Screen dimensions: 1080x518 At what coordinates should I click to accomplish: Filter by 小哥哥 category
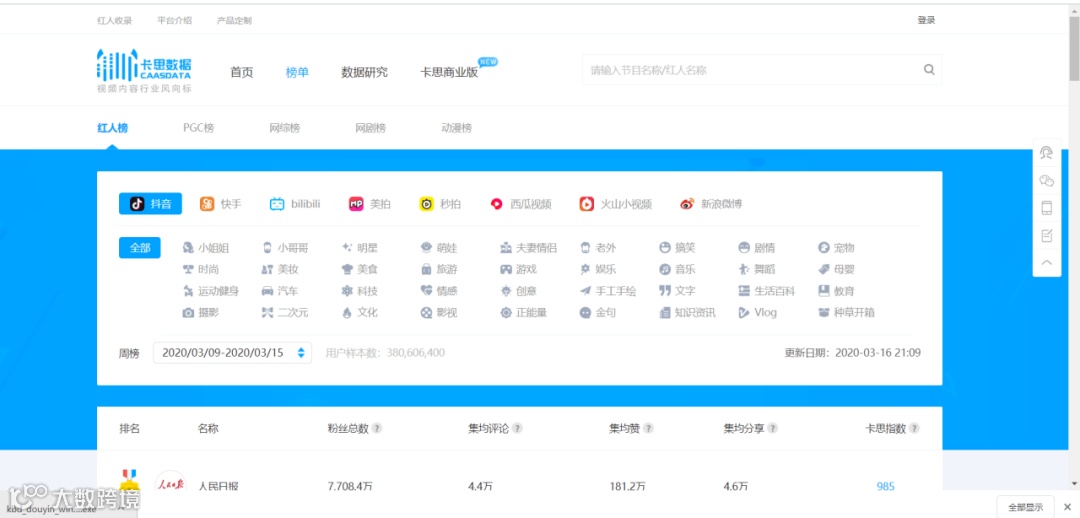285,248
